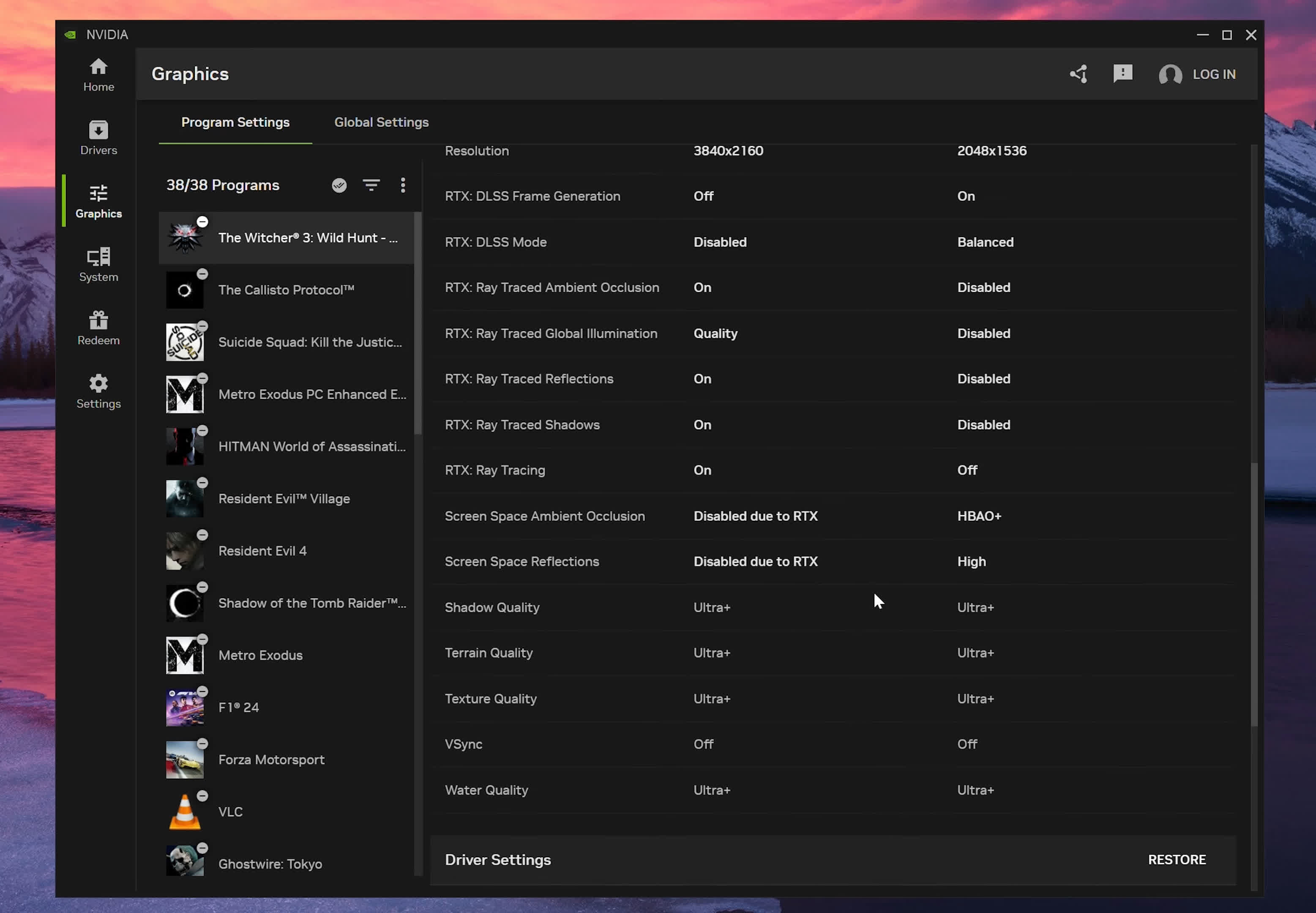Open the Graphics section in the sidebar
Image resolution: width=1316 pixels, height=913 pixels.
pyautogui.click(x=98, y=201)
